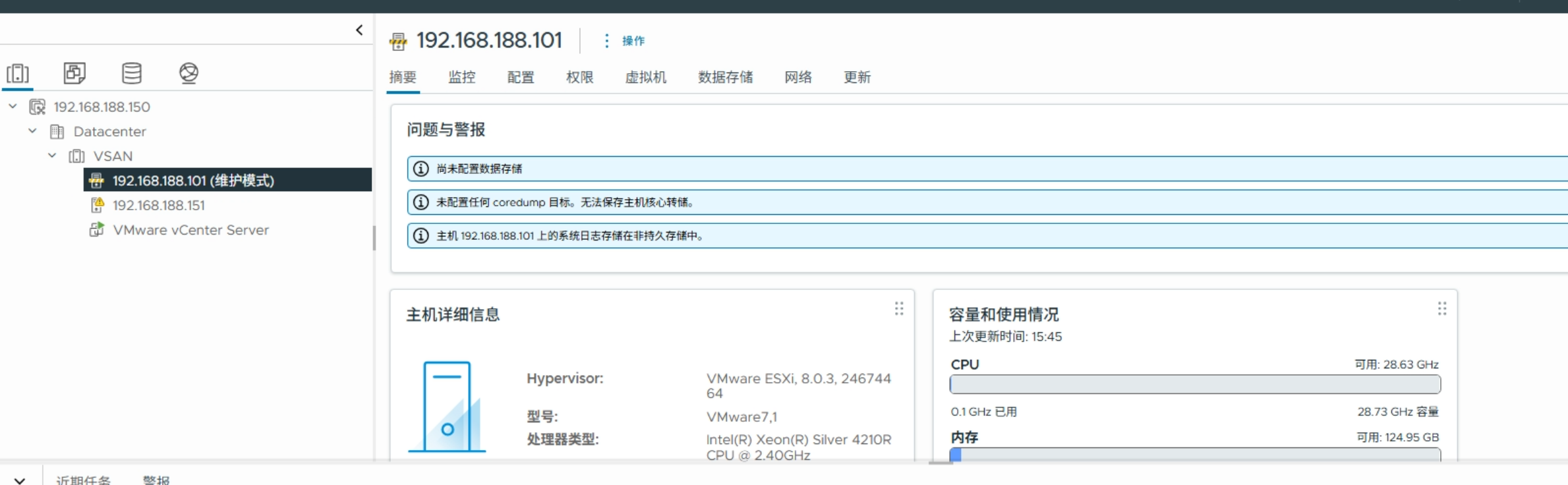Image resolution: width=1568 pixels, height=485 pixels.
Task: Click host icon for 192.168.188.101 in the tree
Action: [x=96, y=181]
